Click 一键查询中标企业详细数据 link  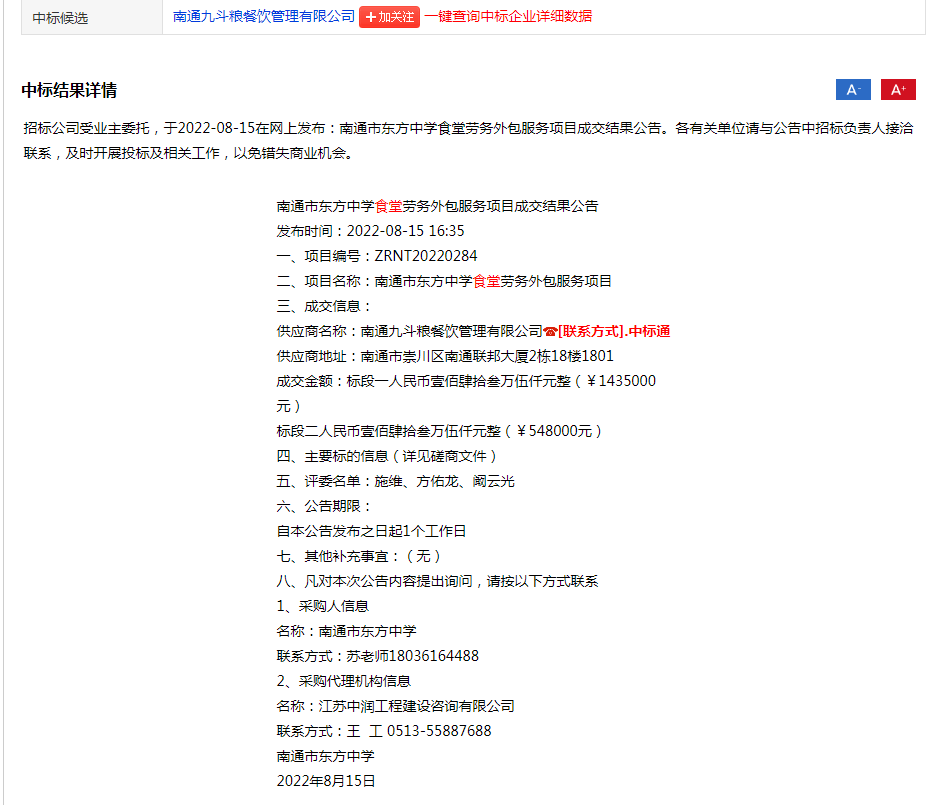click(x=508, y=17)
